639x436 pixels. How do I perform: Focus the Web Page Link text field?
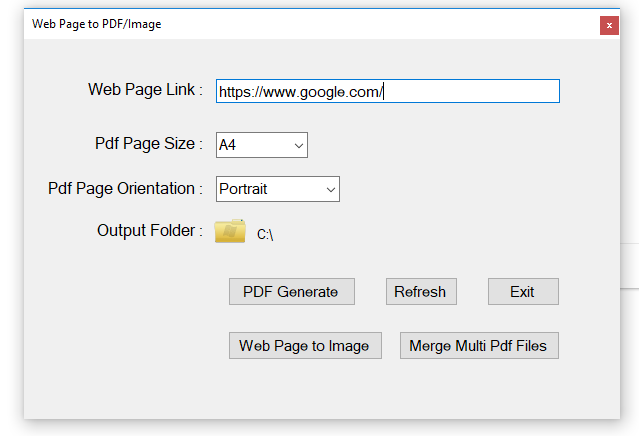(x=387, y=91)
